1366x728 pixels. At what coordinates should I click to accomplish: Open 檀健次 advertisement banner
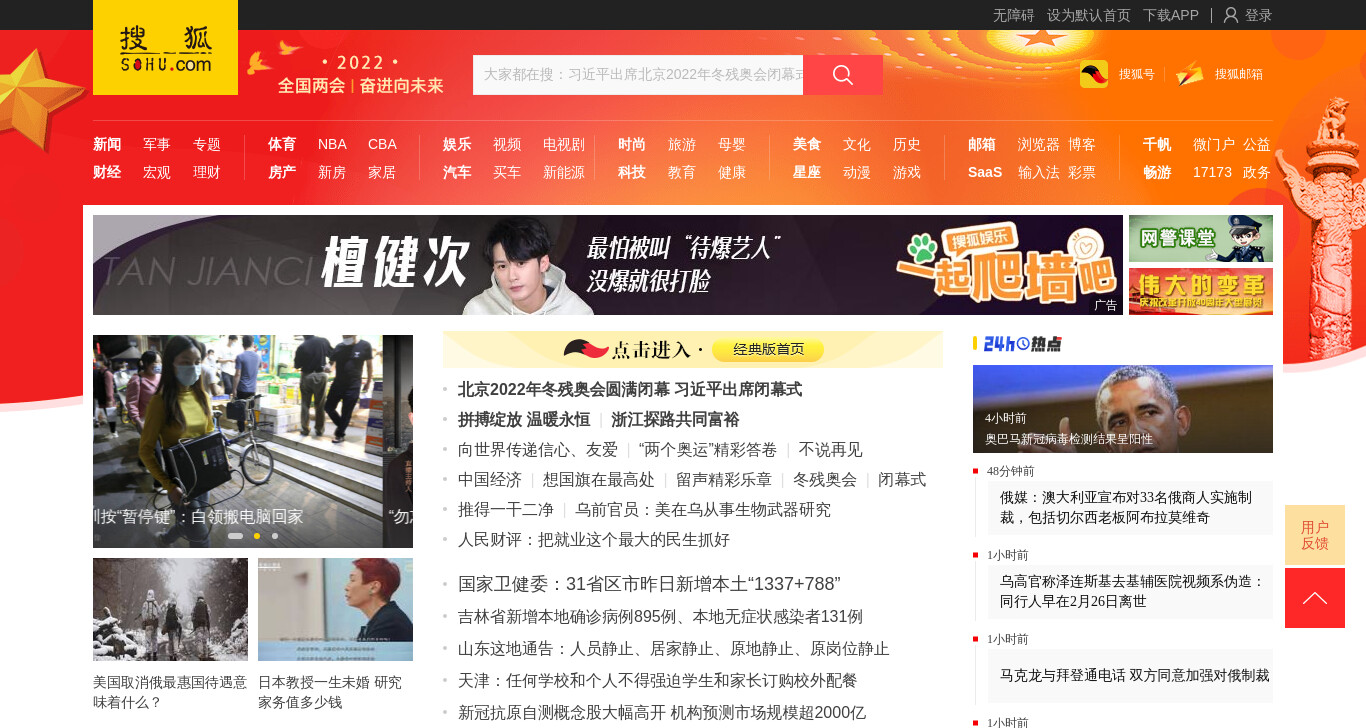coord(608,265)
